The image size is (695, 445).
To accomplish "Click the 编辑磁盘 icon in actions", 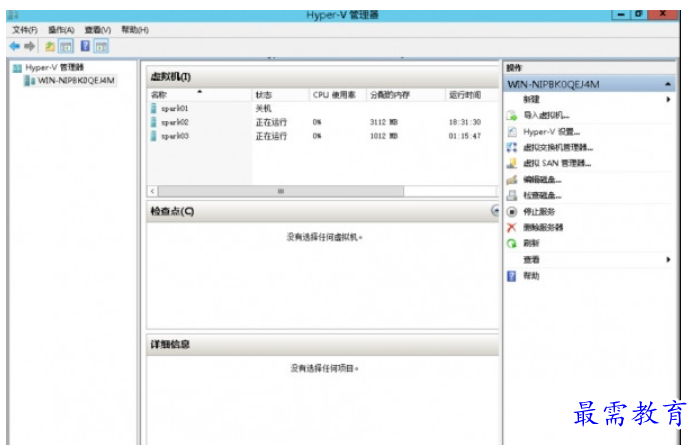I will pyautogui.click(x=512, y=180).
